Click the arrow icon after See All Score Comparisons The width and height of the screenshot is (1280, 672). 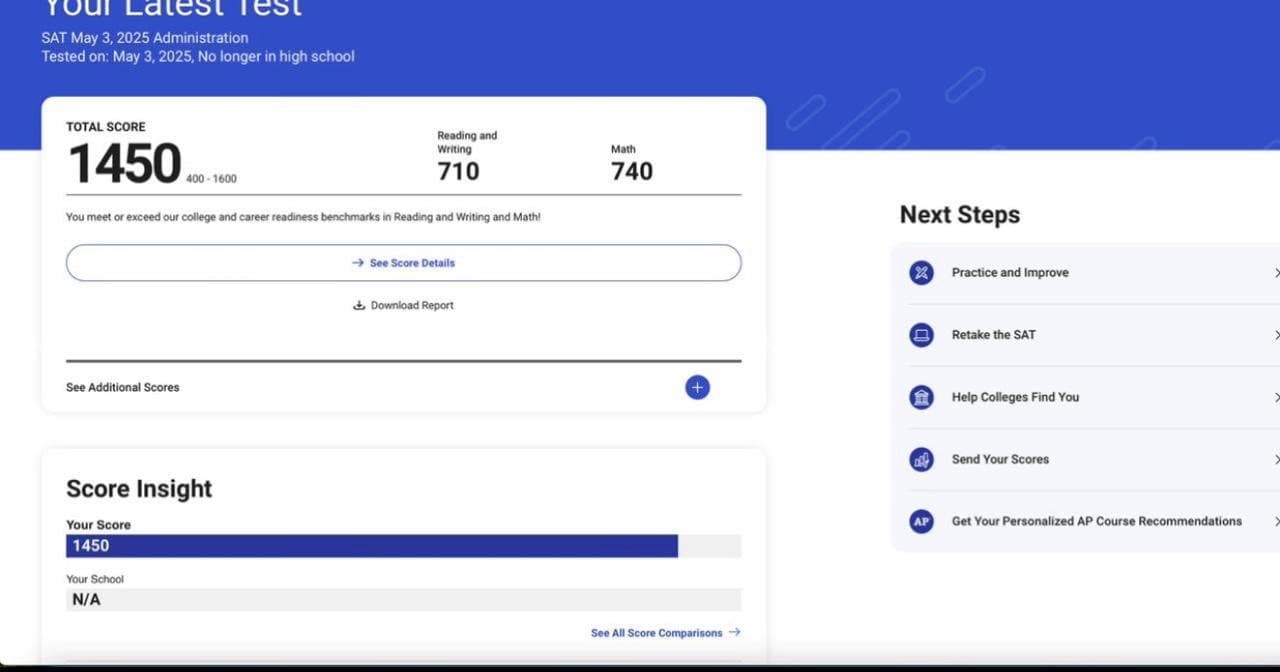pos(734,632)
